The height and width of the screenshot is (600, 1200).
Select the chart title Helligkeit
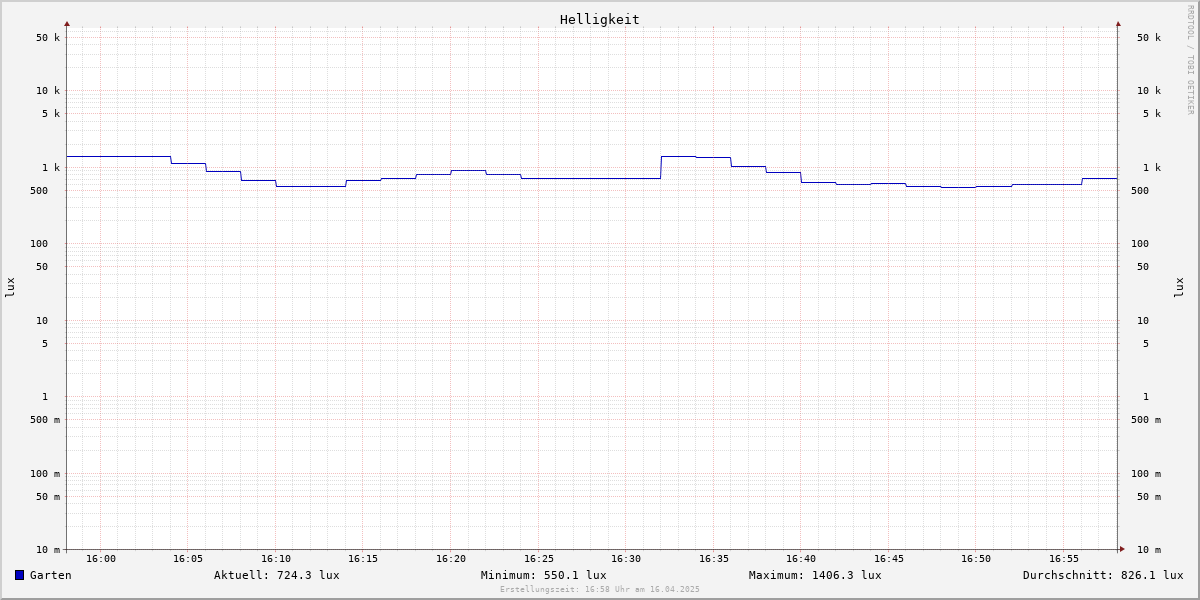[x=600, y=19]
